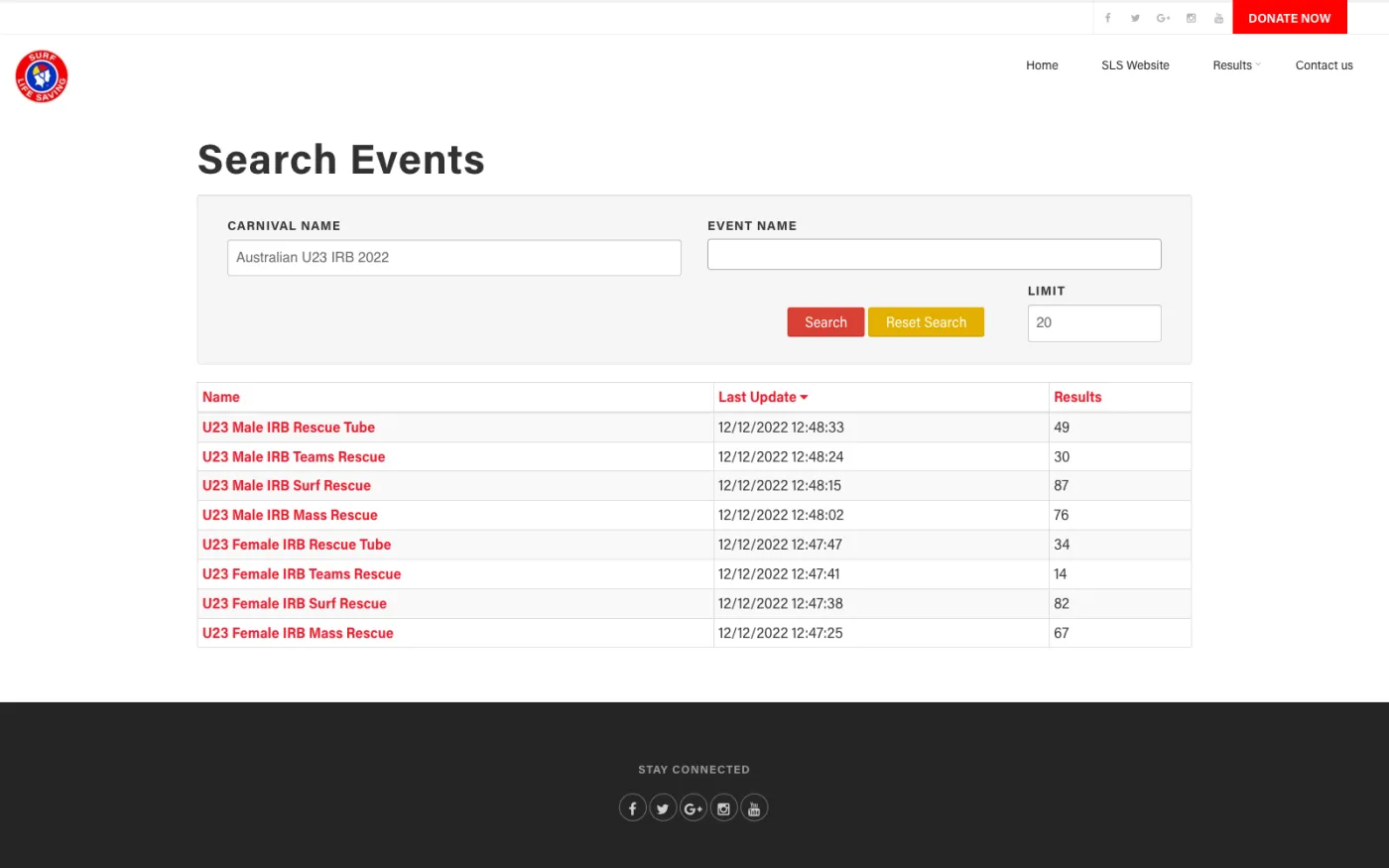The width and height of the screenshot is (1389, 868).
Task: Click the Surf Life Saving logo
Action: coord(42,76)
